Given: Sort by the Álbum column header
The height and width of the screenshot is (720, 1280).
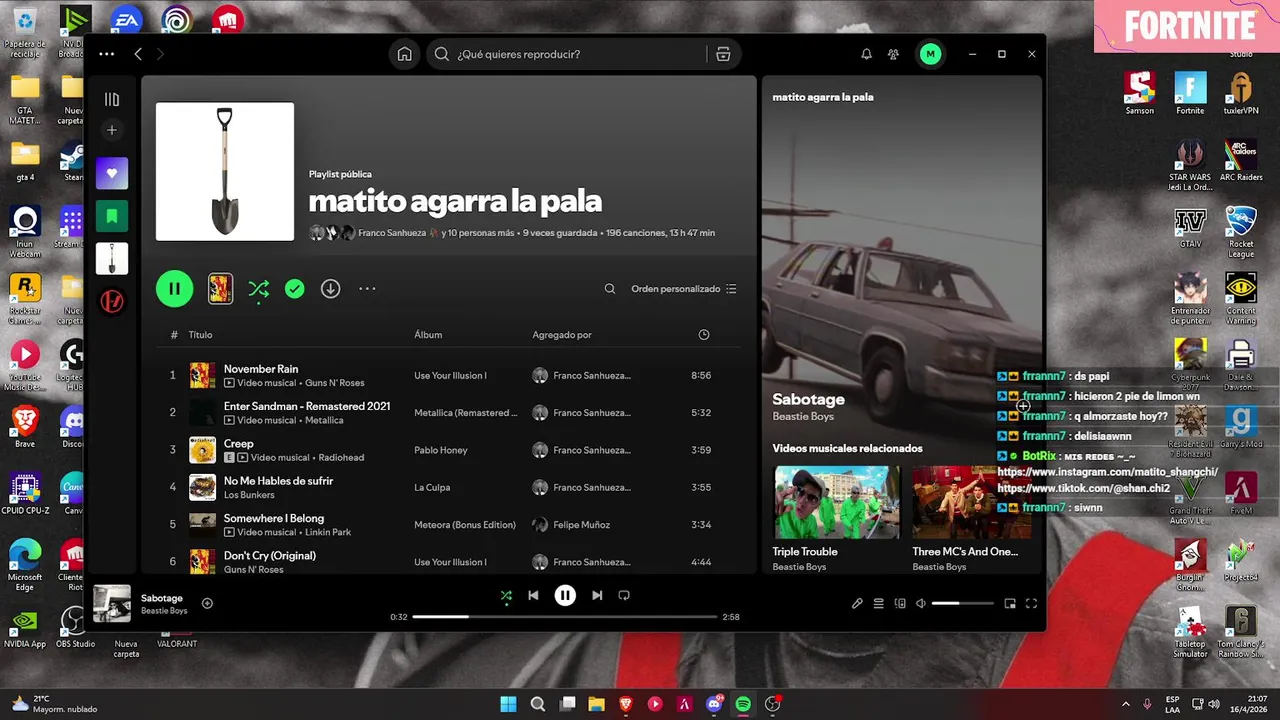Looking at the screenshot, I should pos(428,335).
